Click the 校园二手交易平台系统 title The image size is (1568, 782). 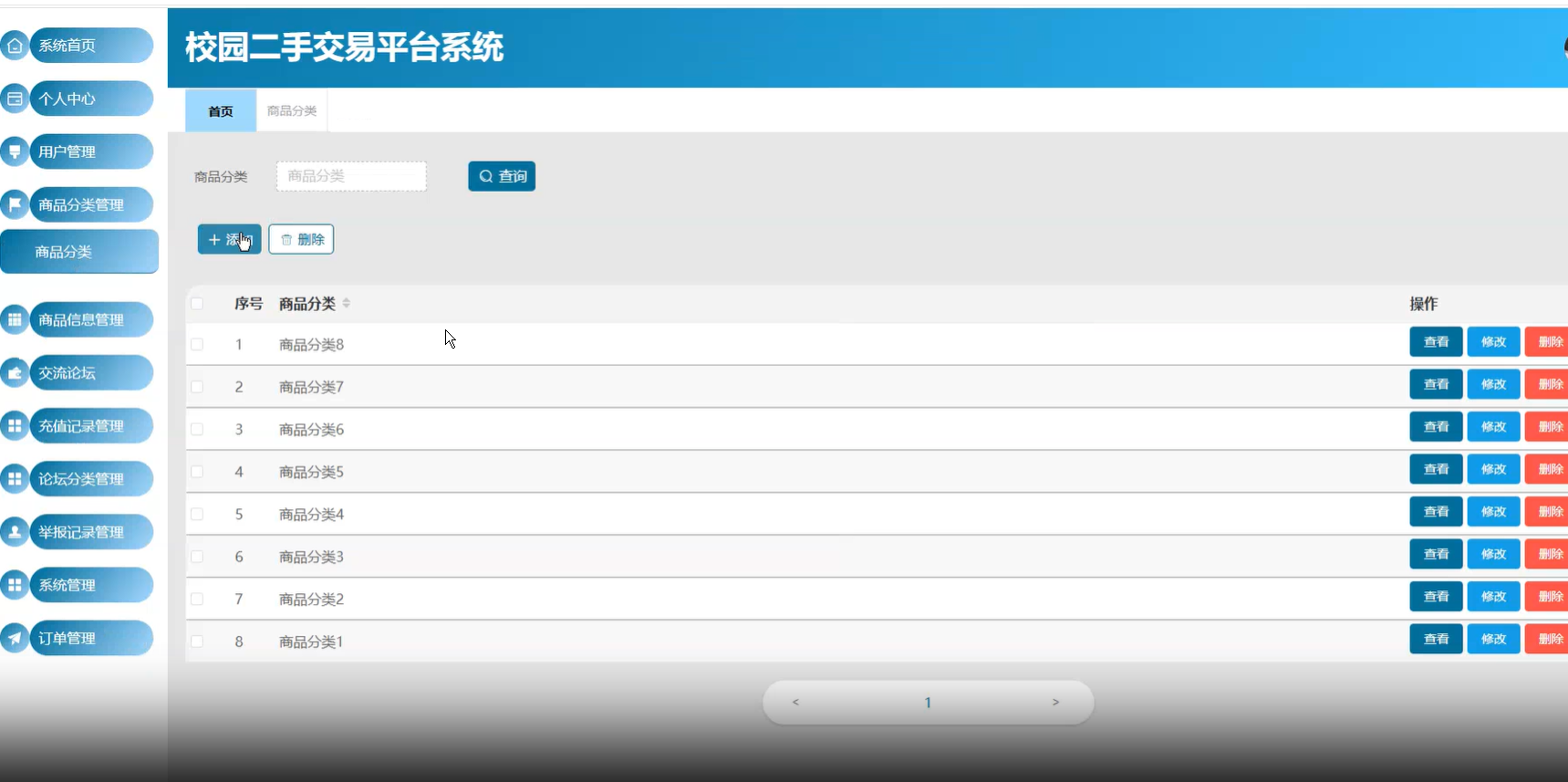[x=344, y=47]
